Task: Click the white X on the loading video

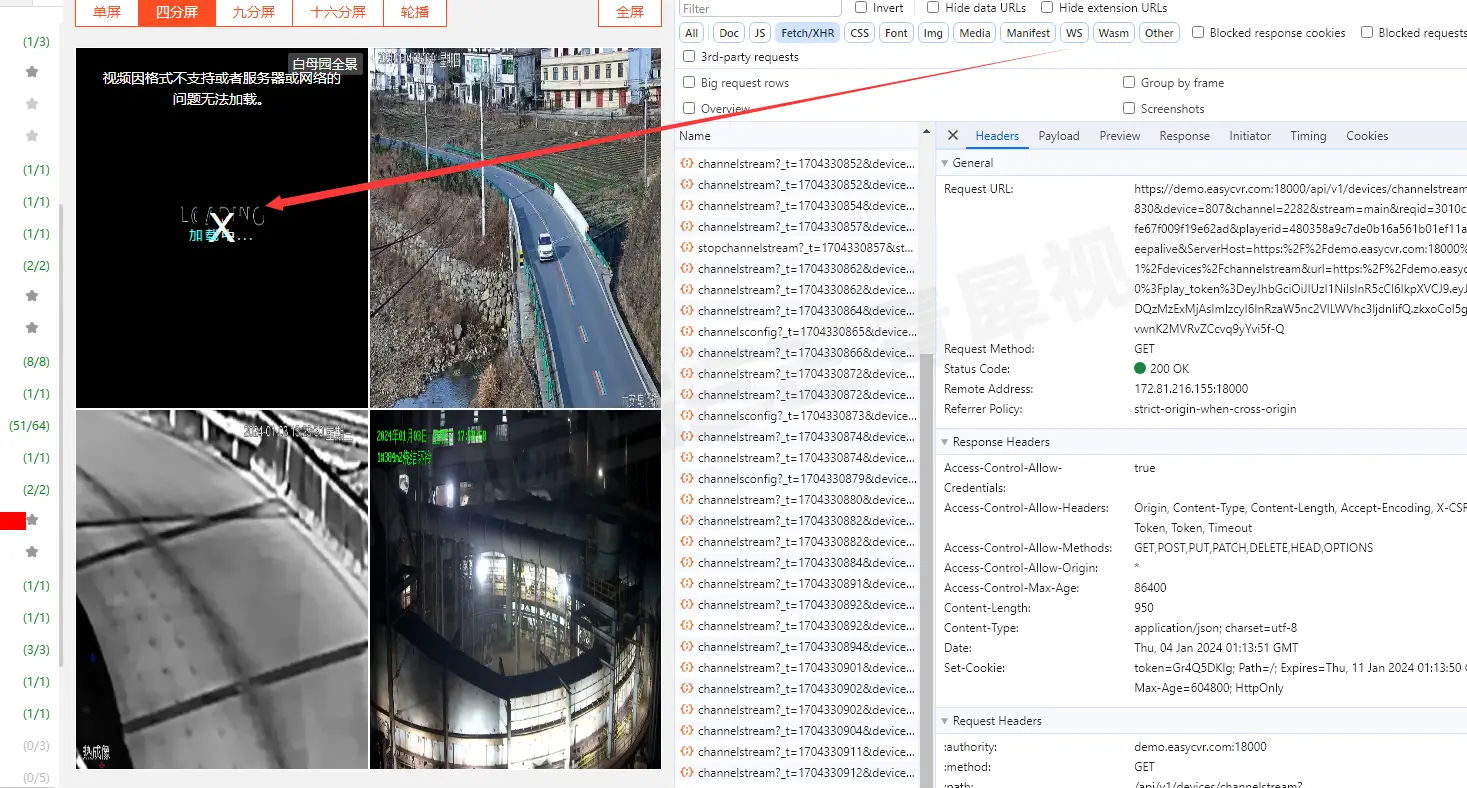Action: 222,223
